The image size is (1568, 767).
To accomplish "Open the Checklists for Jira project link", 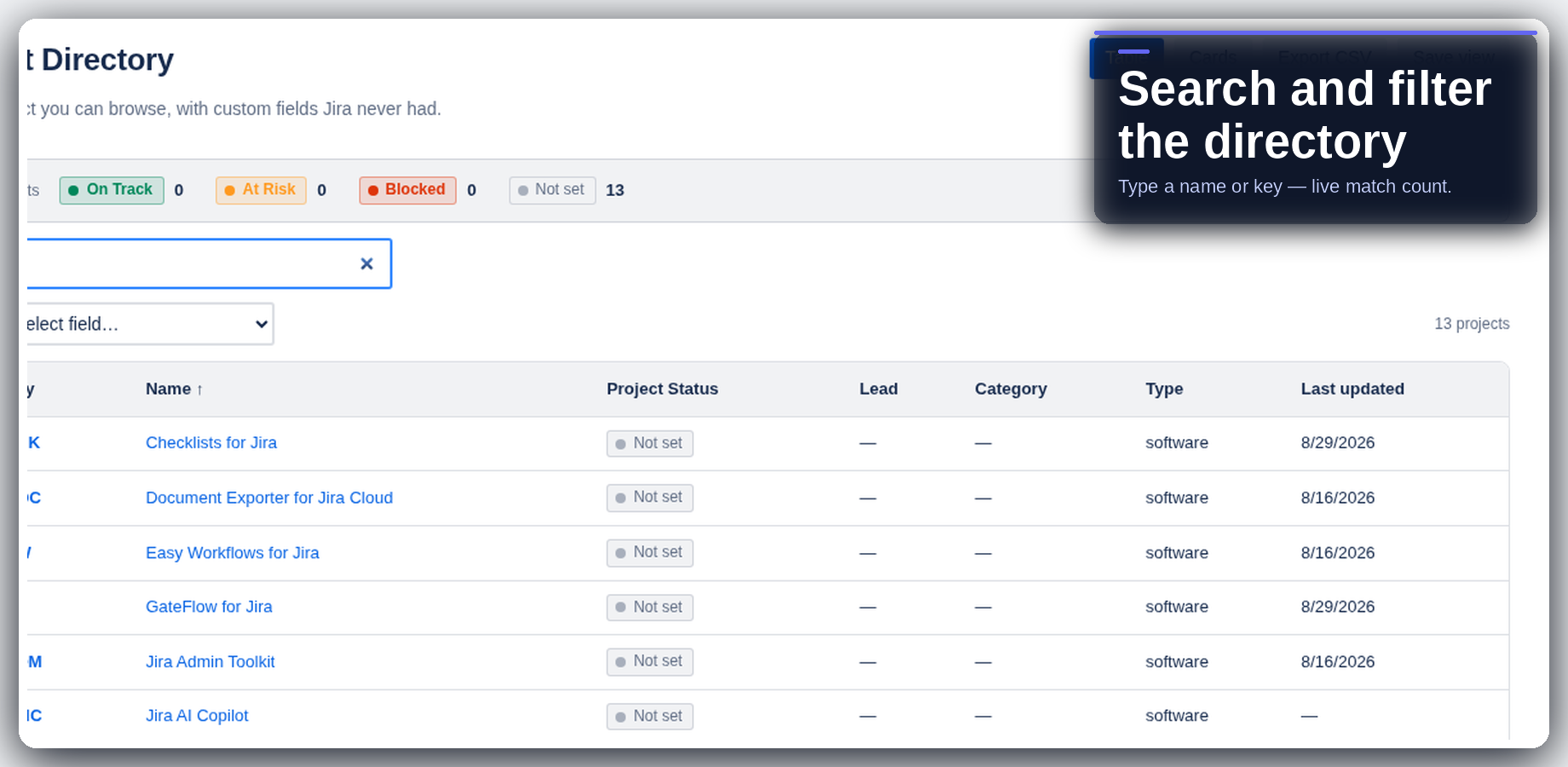I will pos(211,443).
